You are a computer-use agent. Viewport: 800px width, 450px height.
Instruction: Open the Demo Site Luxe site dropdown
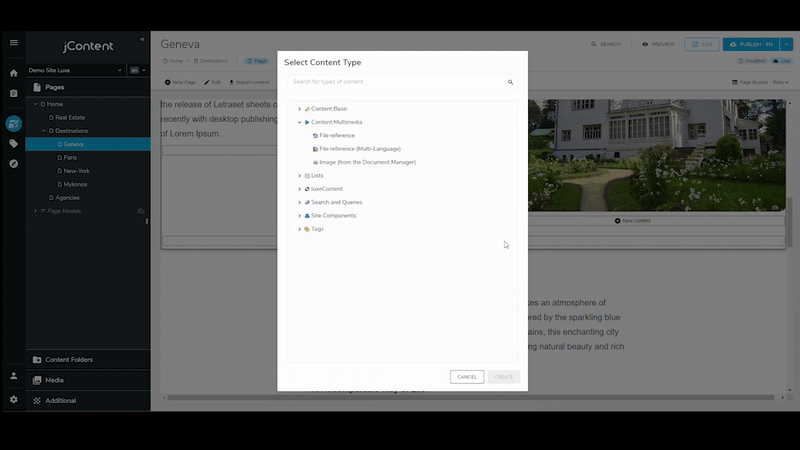(76, 70)
